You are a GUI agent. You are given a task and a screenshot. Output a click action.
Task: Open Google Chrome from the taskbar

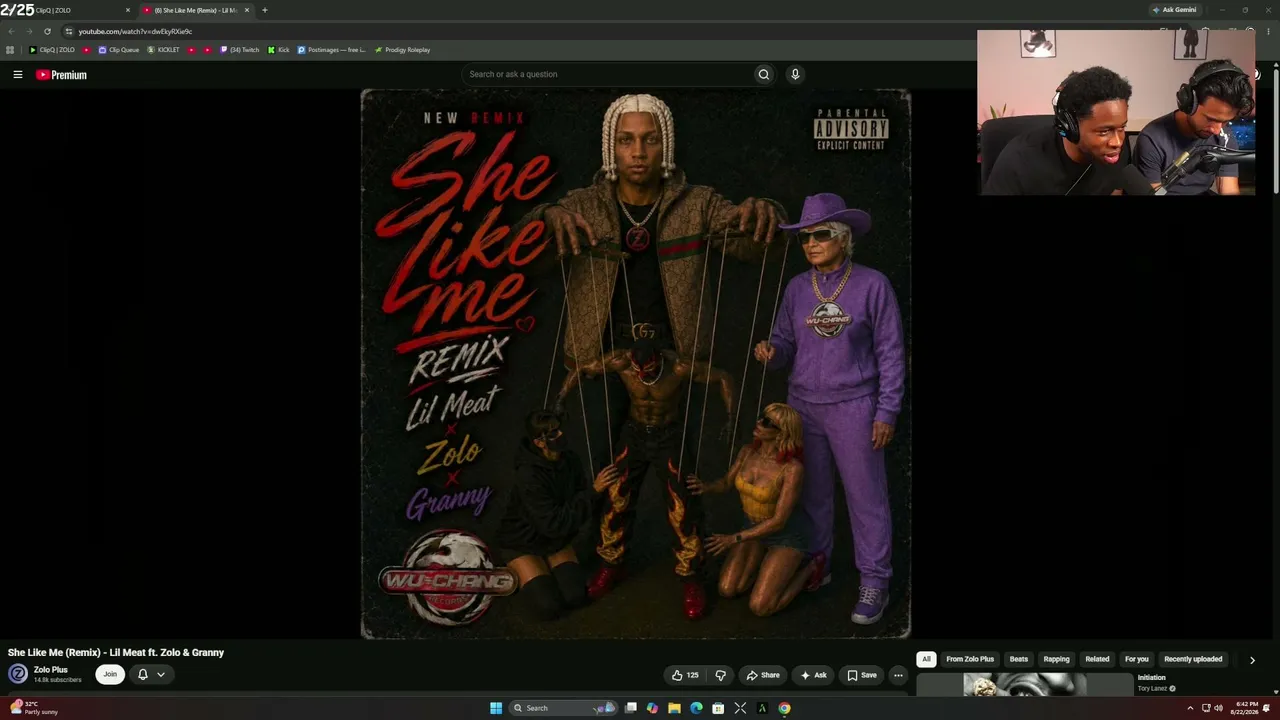tap(784, 708)
